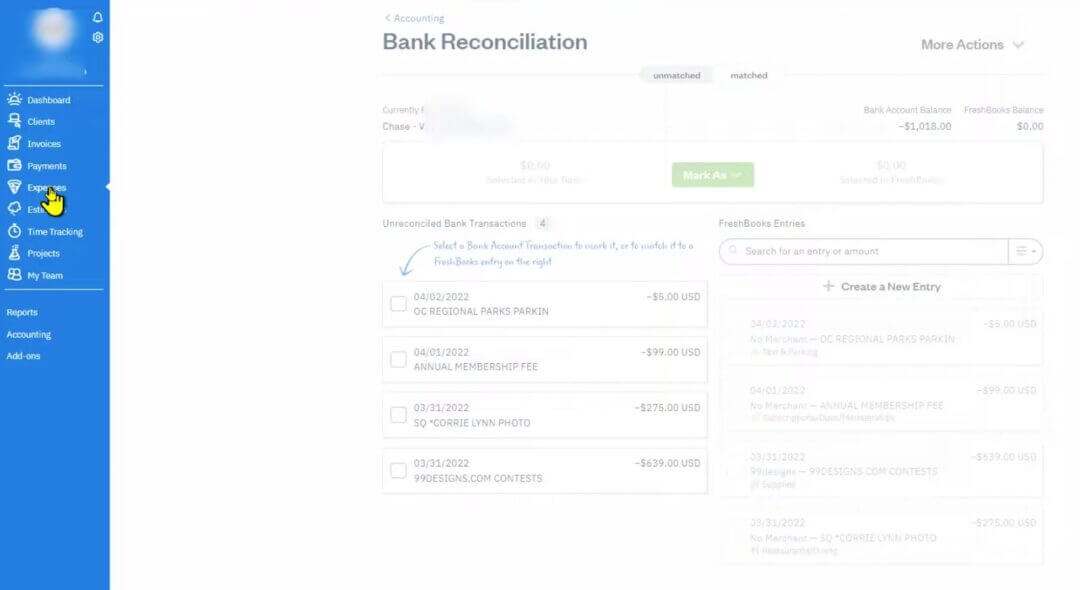This screenshot has height=590, width=1080.
Task: Select the ANNUAL MEMBERSHIP FEE checkbox
Action: [x=397, y=359]
